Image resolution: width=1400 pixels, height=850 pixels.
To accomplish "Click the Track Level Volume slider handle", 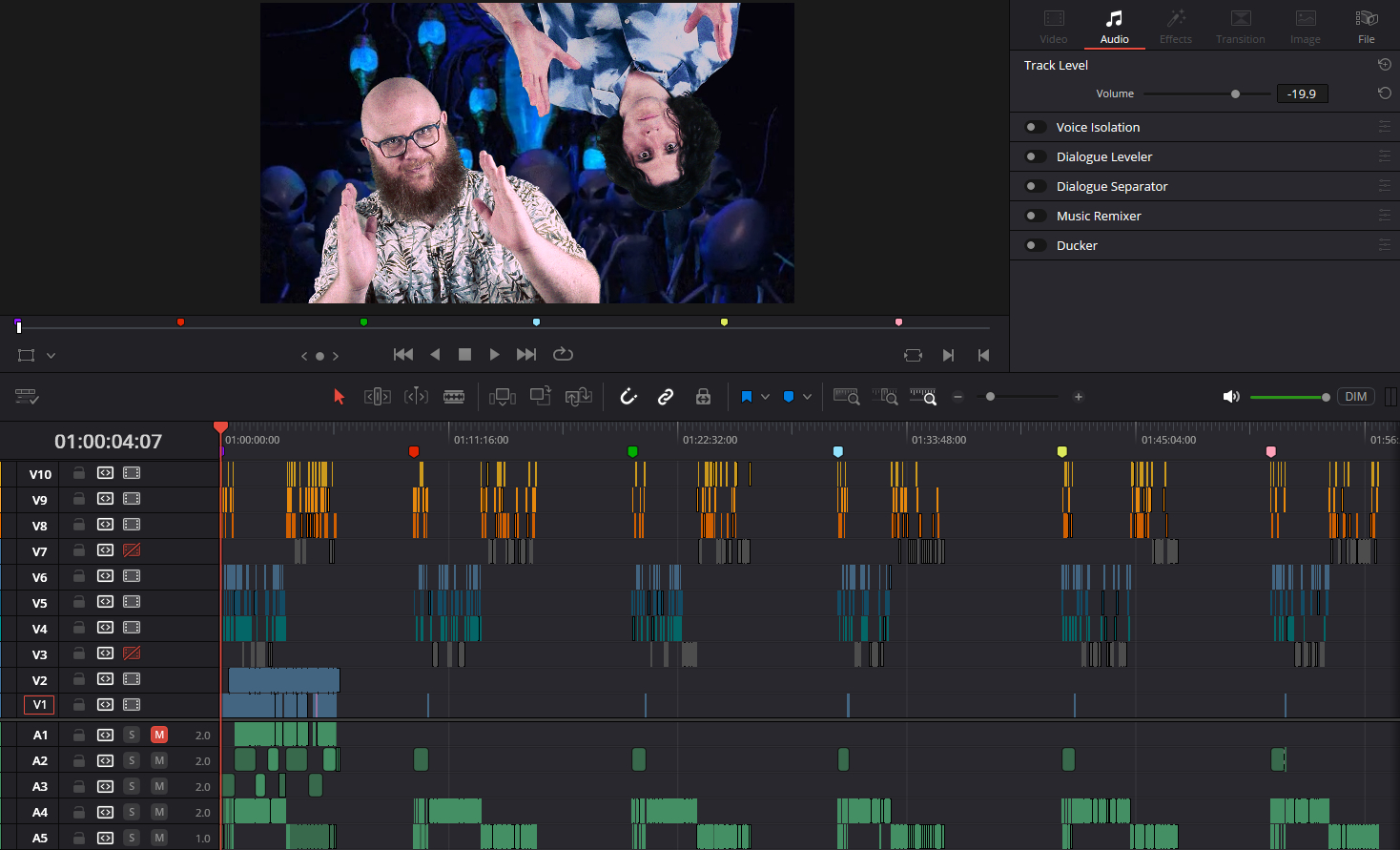I will tap(1235, 93).
